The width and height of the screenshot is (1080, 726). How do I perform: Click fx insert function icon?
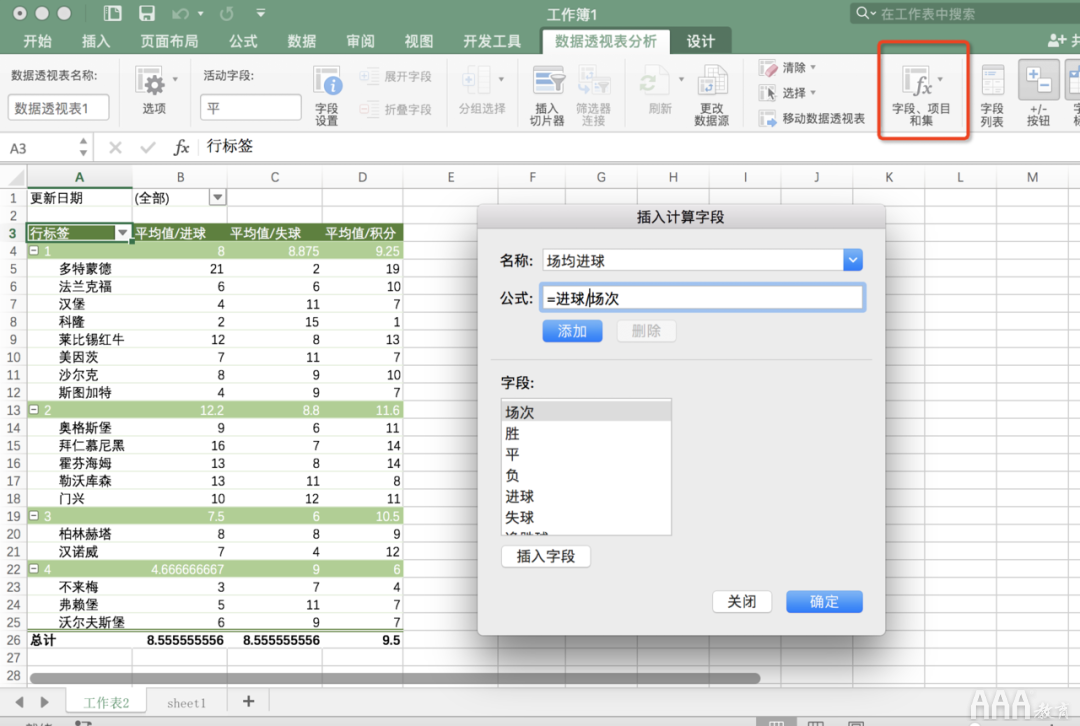click(181, 147)
